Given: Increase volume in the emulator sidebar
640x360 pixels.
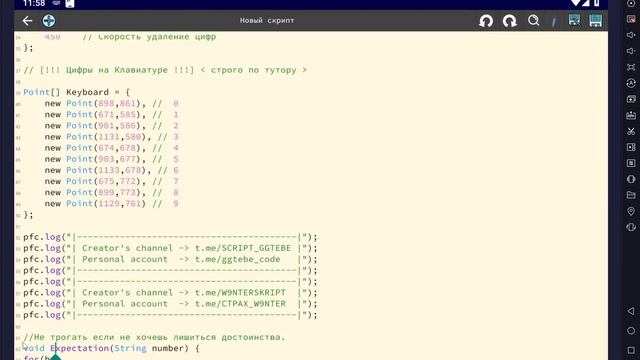Looking at the screenshot, I should (631, 35).
